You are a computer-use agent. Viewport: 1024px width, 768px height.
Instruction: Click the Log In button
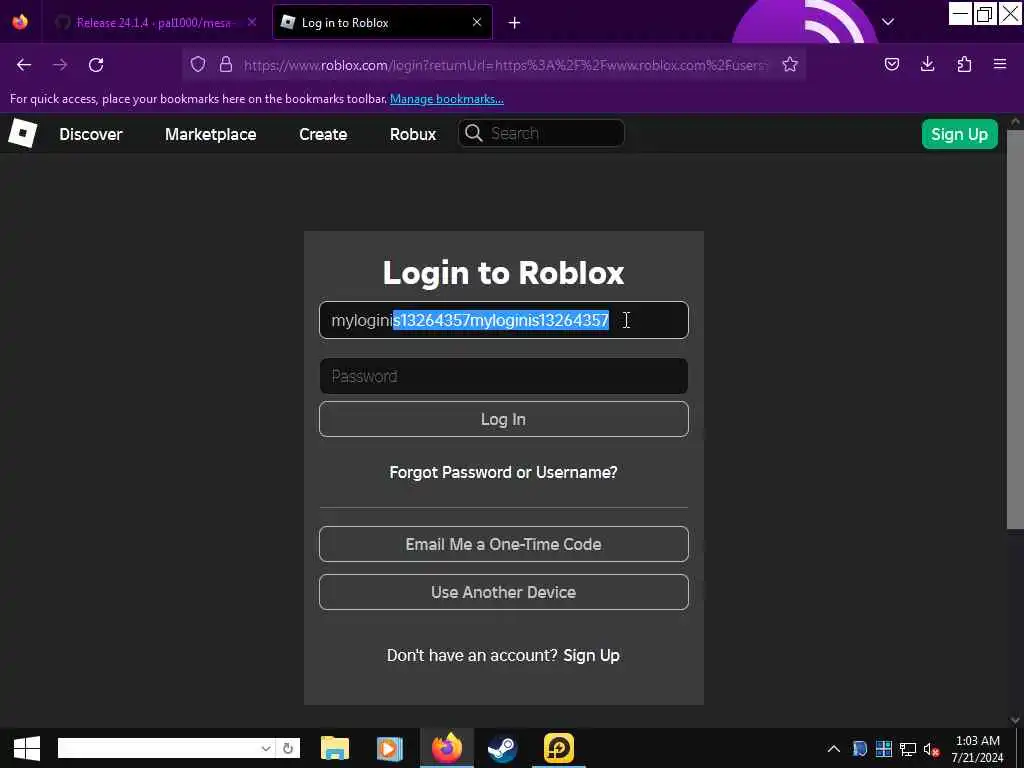pyautogui.click(x=504, y=419)
